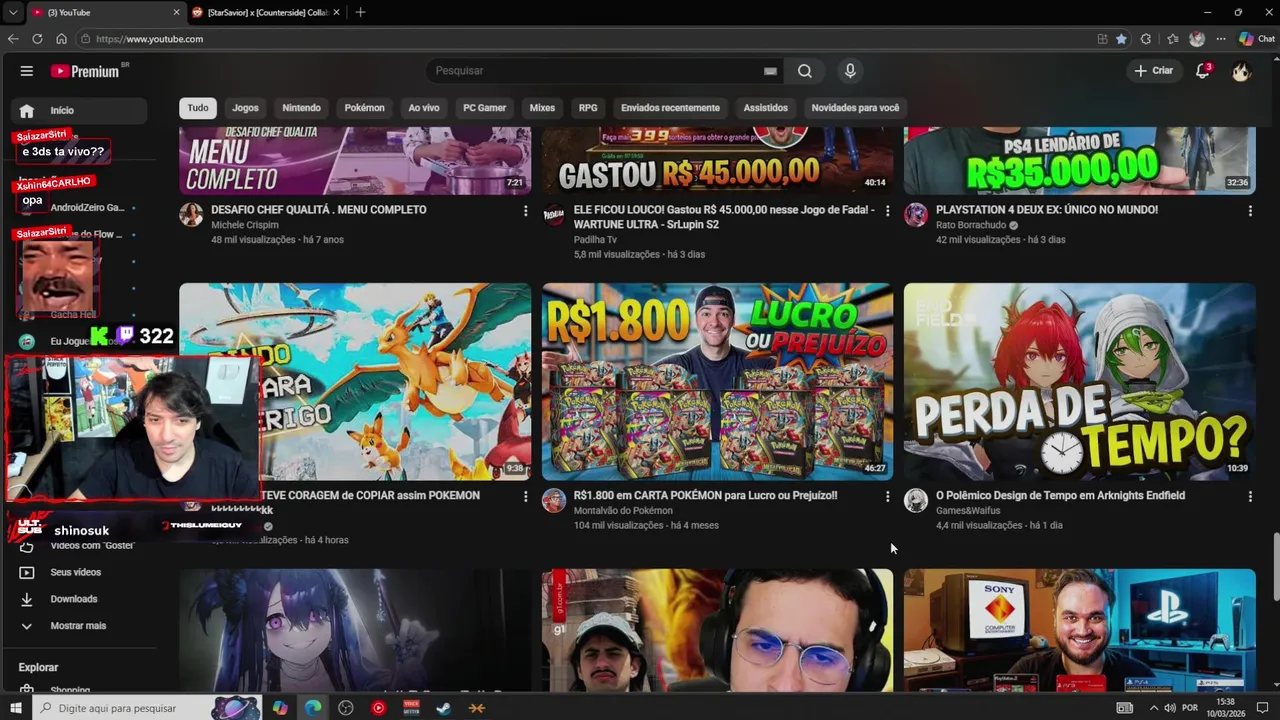Select the Assistidos filter chip
This screenshot has width=1280, height=720.
(x=765, y=108)
